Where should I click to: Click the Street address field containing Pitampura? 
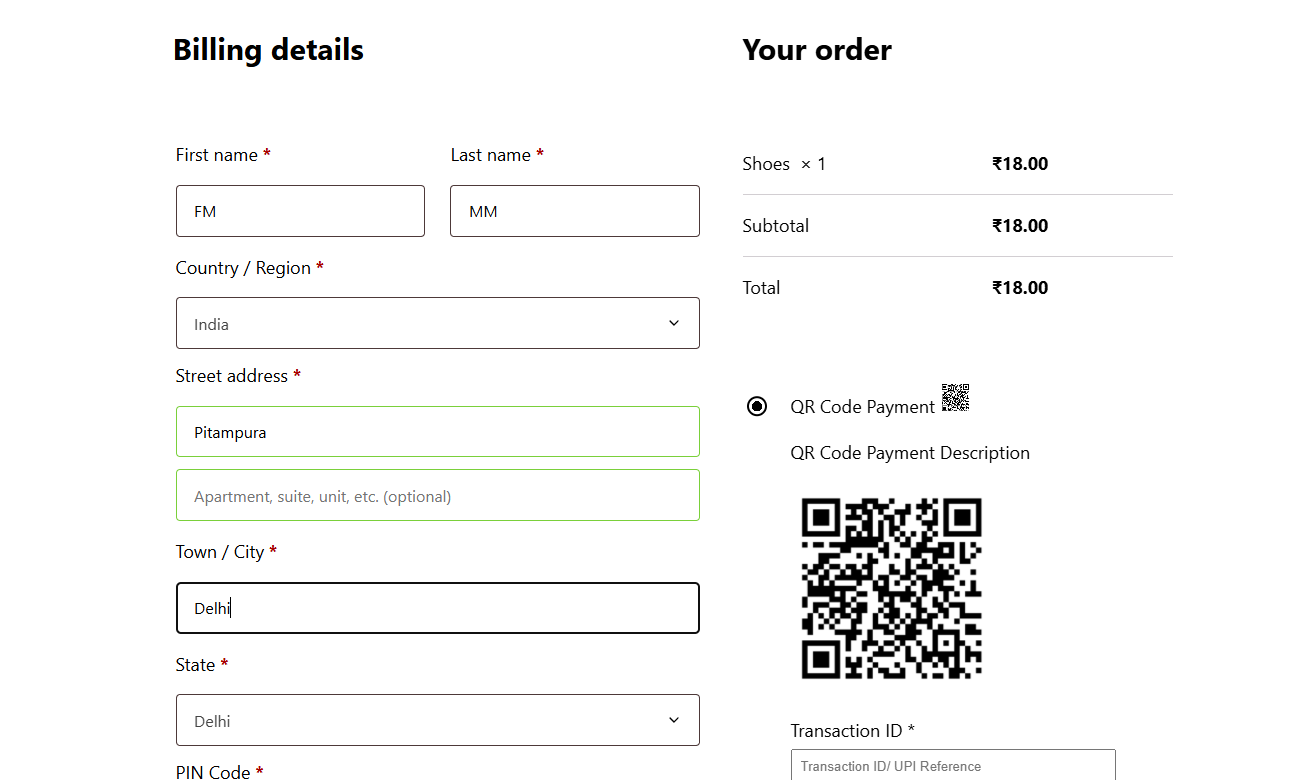tap(437, 432)
